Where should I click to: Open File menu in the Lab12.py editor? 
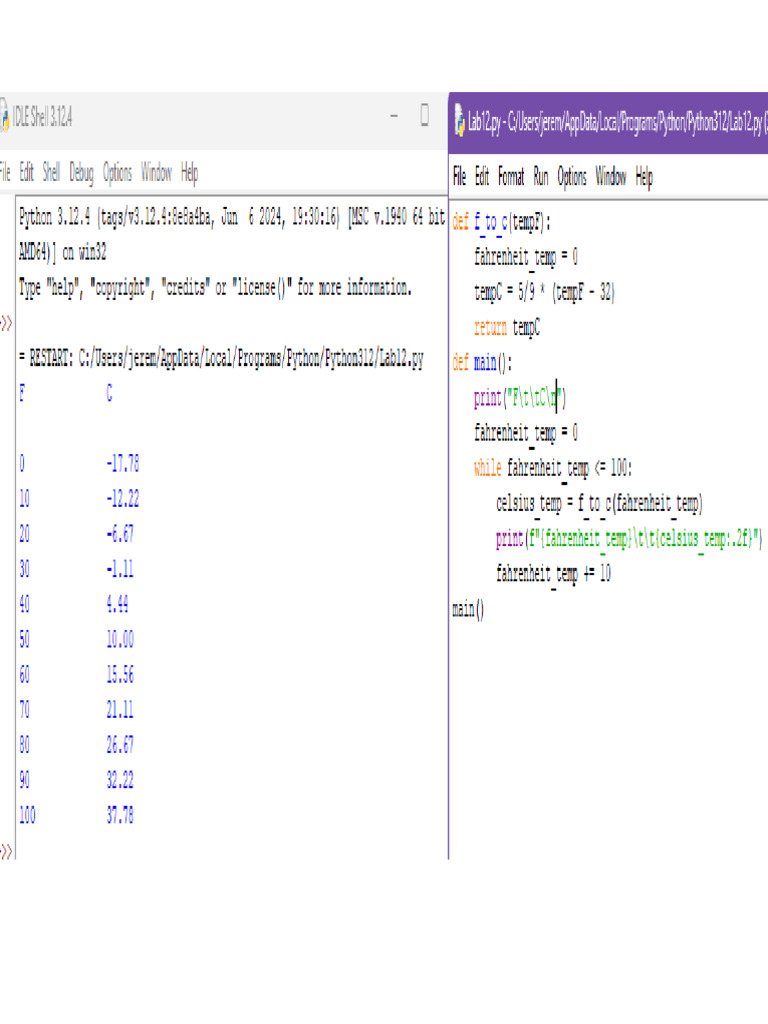point(459,177)
